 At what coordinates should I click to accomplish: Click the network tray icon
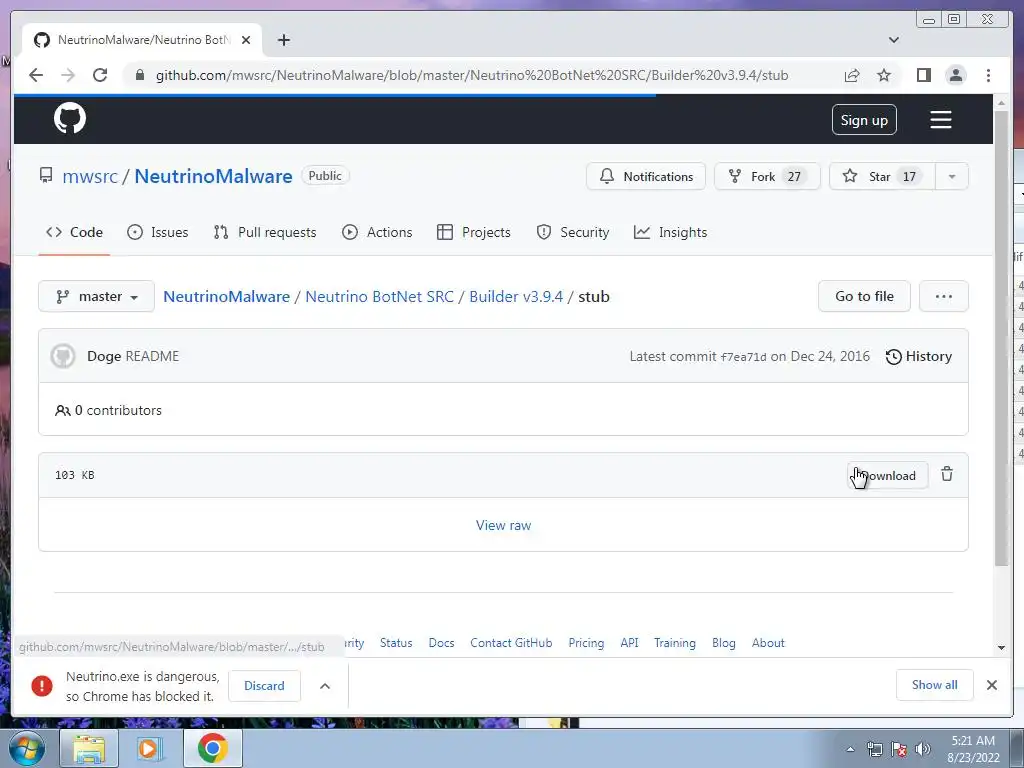point(874,749)
